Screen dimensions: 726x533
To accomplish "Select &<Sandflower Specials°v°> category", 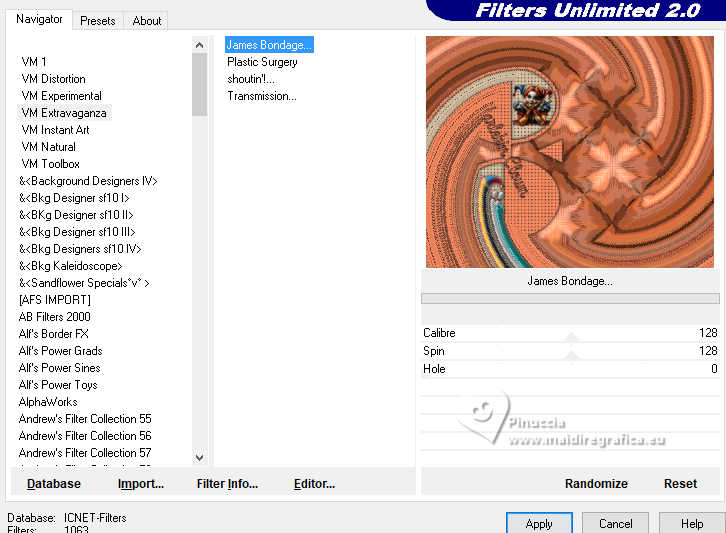I will click(84, 283).
